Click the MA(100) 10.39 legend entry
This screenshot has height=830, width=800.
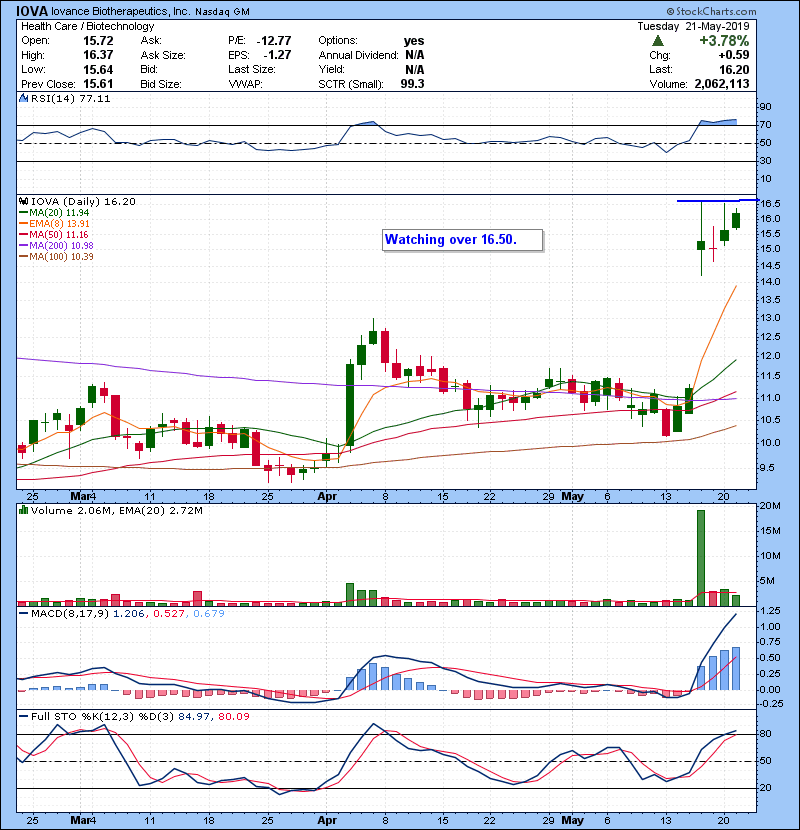click(56, 257)
